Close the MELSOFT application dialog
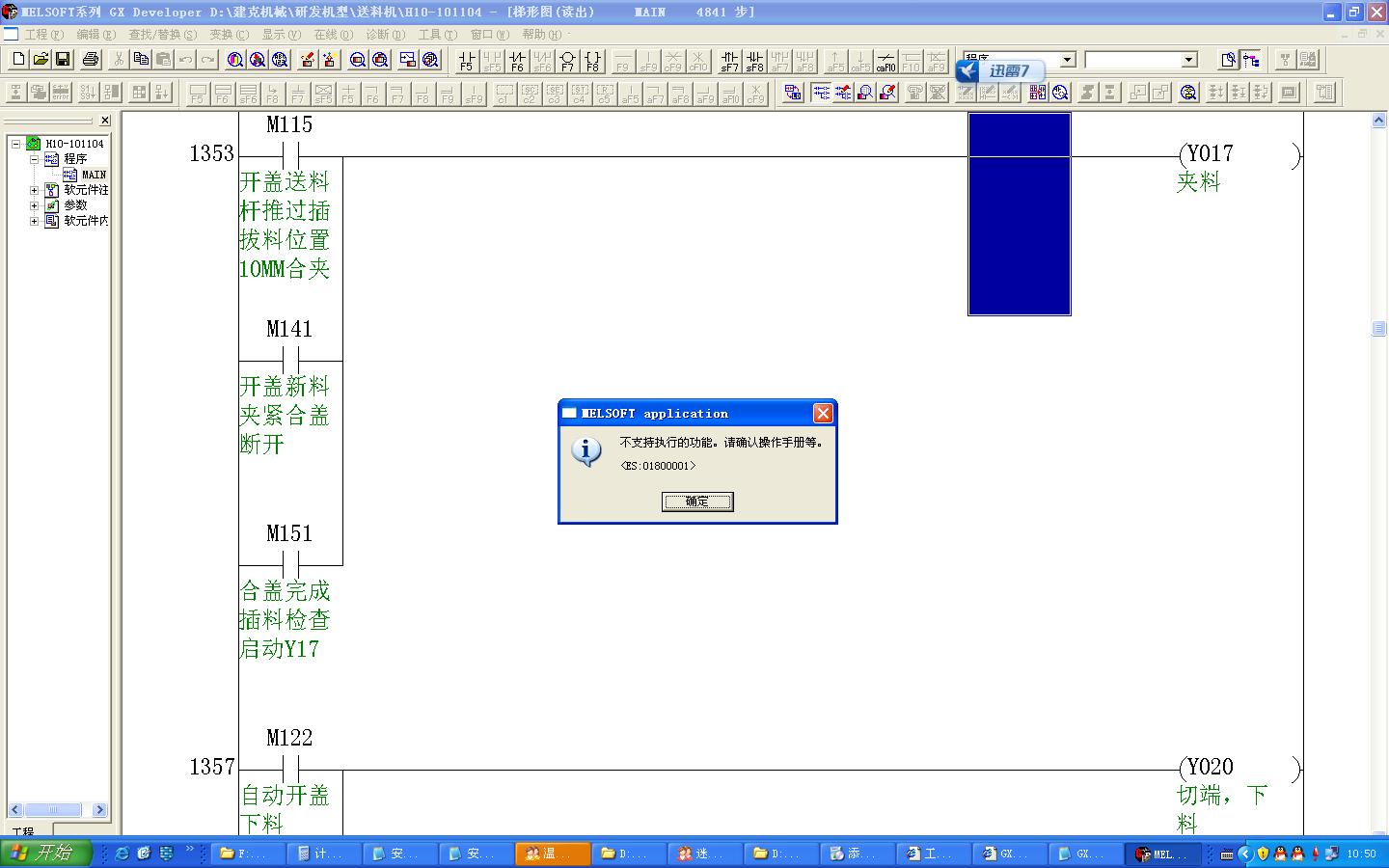 coord(823,414)
